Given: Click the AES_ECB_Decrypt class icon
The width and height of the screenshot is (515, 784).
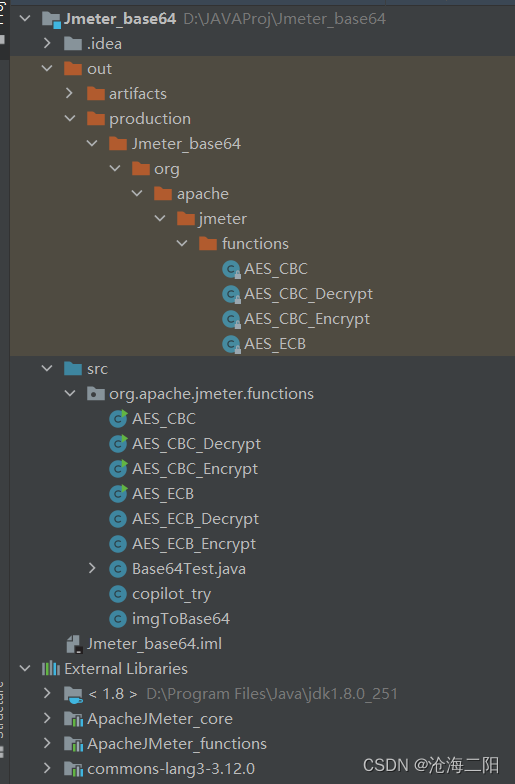Looking at the screenshot, I should click(118, 519).
